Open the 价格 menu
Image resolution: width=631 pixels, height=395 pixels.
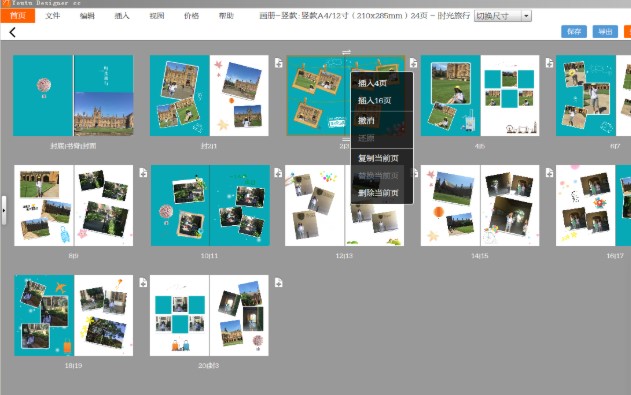pyautogui.click(x=191, y=16)
